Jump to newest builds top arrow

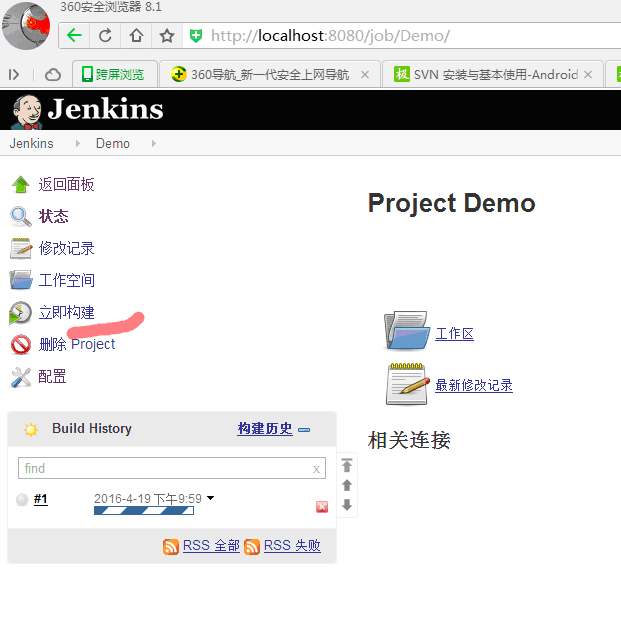pos(347,465)
